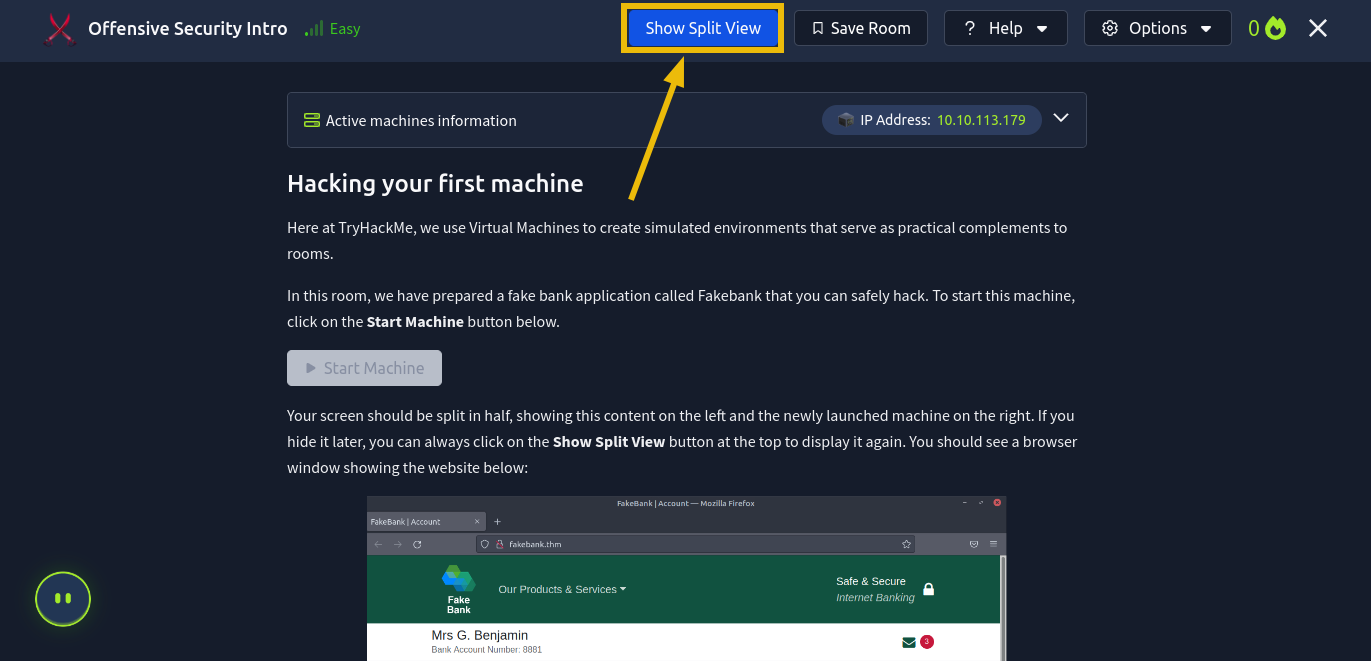
Task: Click the Start Machine button
Action: click(364, 368)
